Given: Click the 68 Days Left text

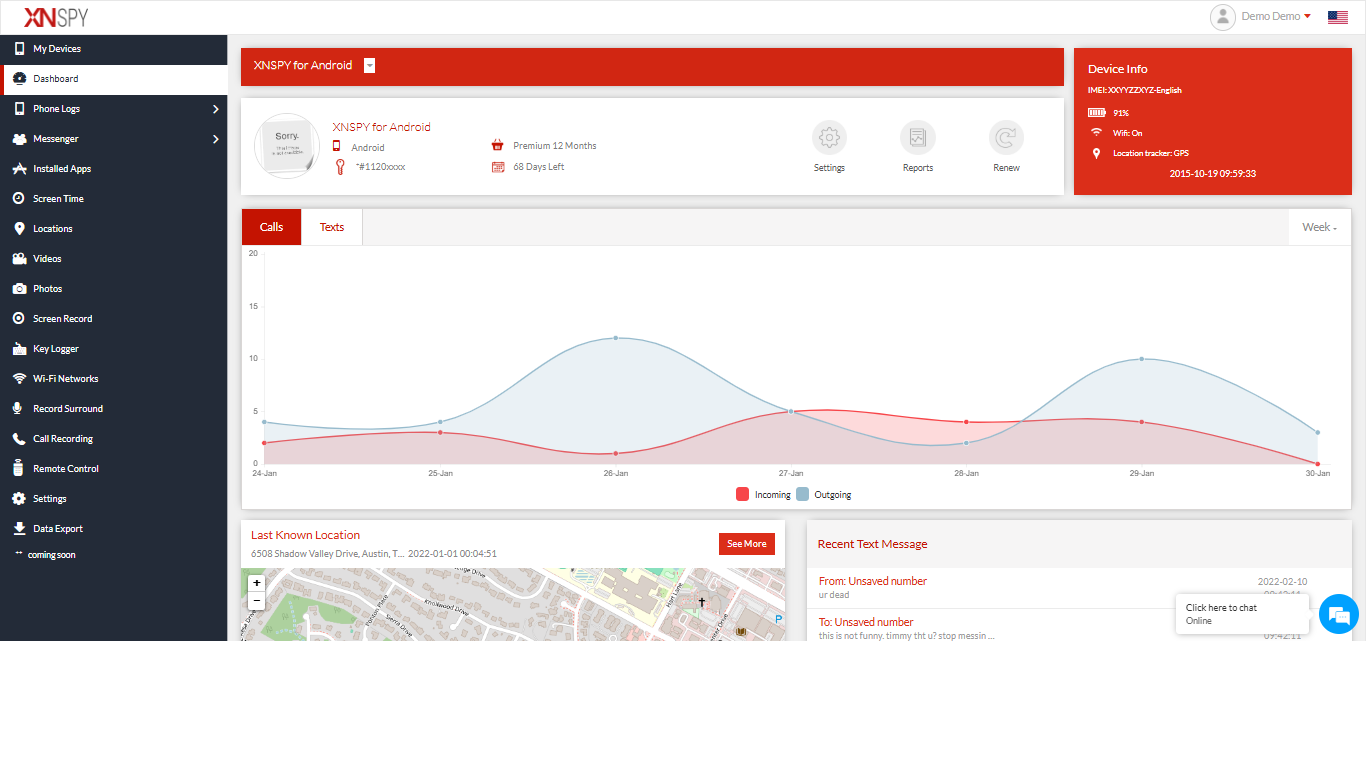Looking at the screenshot, I should pos(539,167).
